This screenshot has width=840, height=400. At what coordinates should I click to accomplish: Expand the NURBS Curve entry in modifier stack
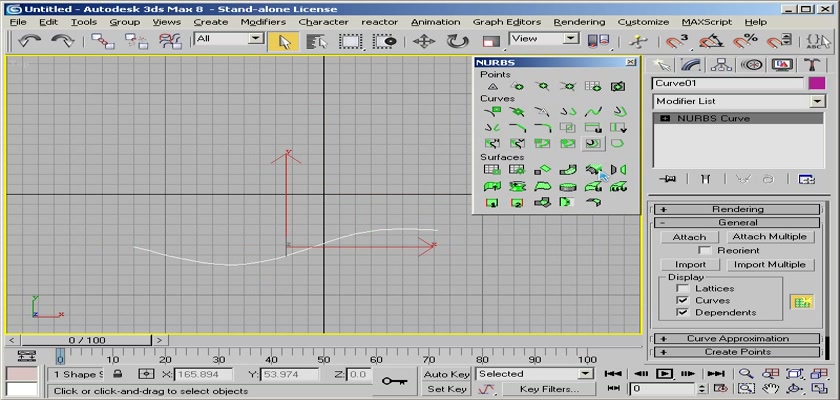[x=665, y=118]
